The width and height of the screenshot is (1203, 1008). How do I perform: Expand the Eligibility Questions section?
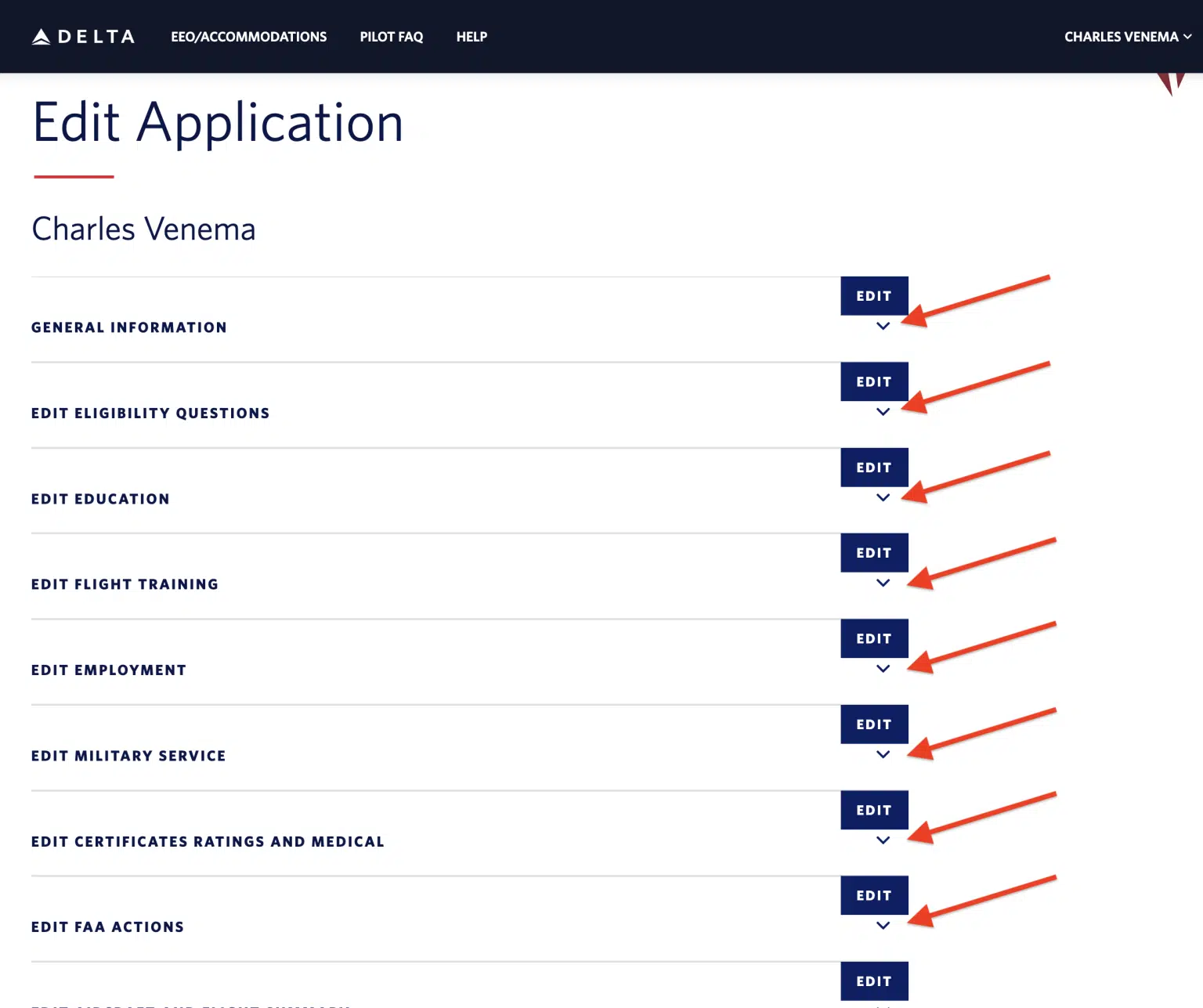pyautogui.click(x=883, y=413)
